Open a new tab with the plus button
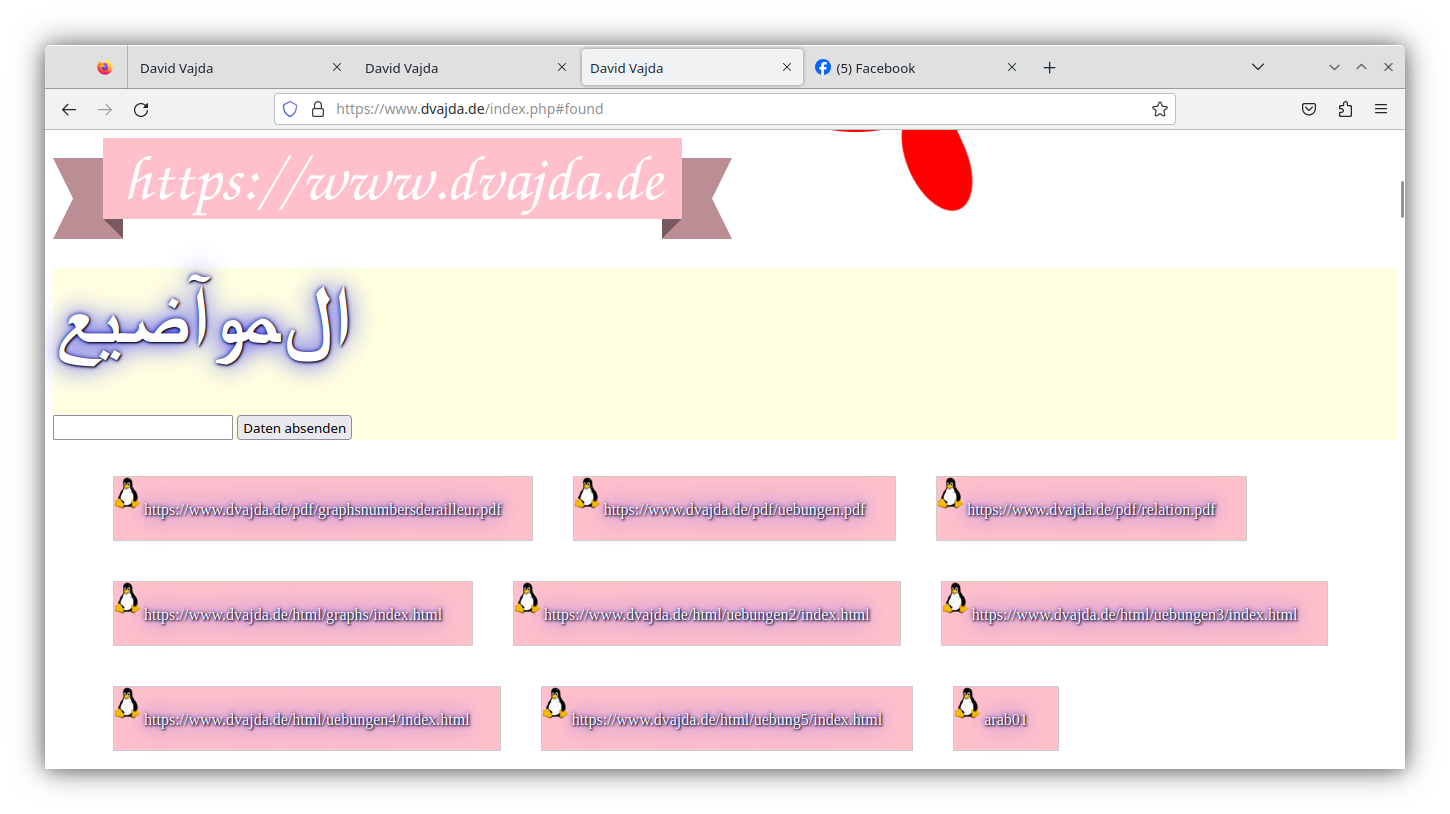This screenshot has height=814, width=1450. pyautogui.click(x=1048, y=67)
